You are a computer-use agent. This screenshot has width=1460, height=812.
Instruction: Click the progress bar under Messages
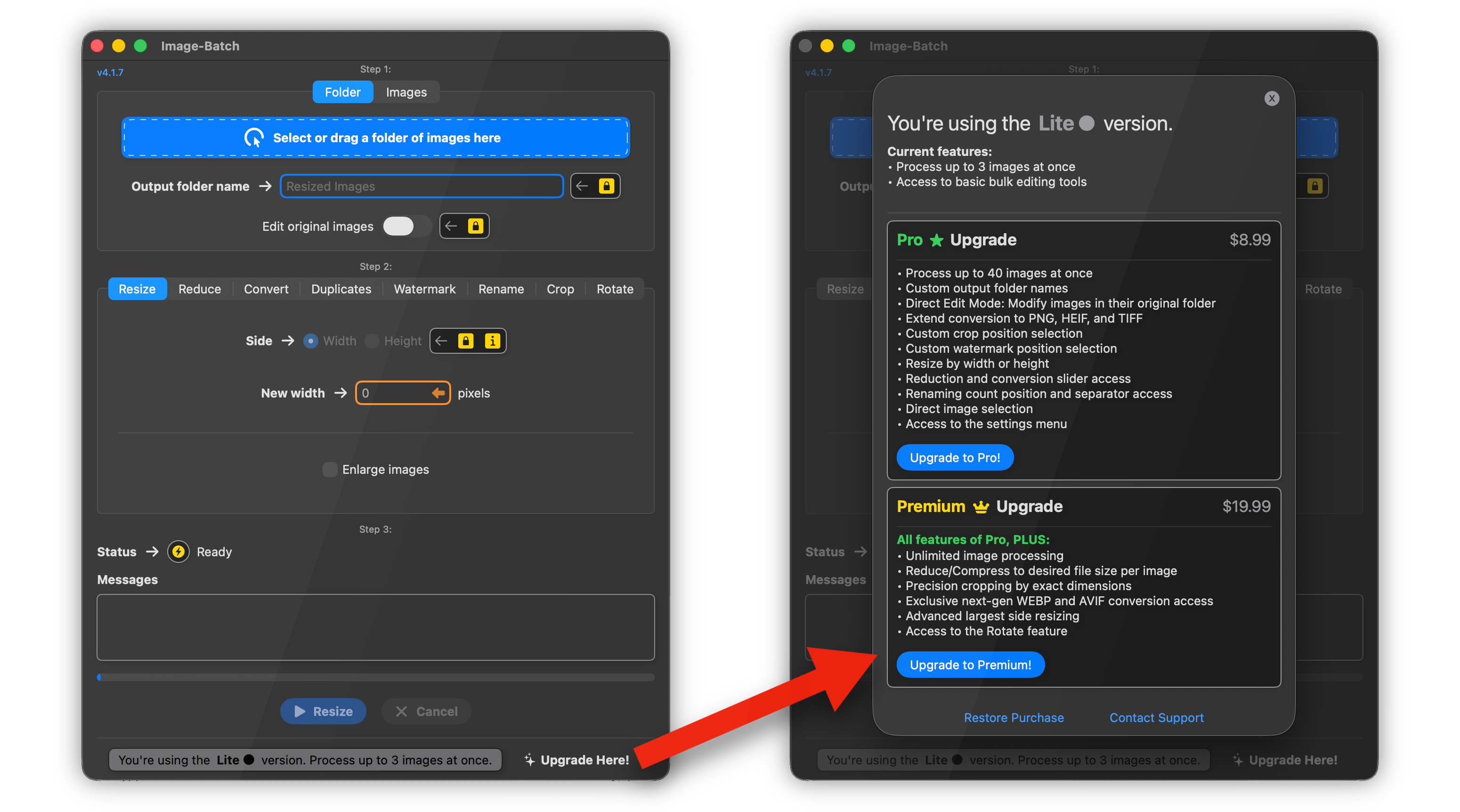point(376,677)
